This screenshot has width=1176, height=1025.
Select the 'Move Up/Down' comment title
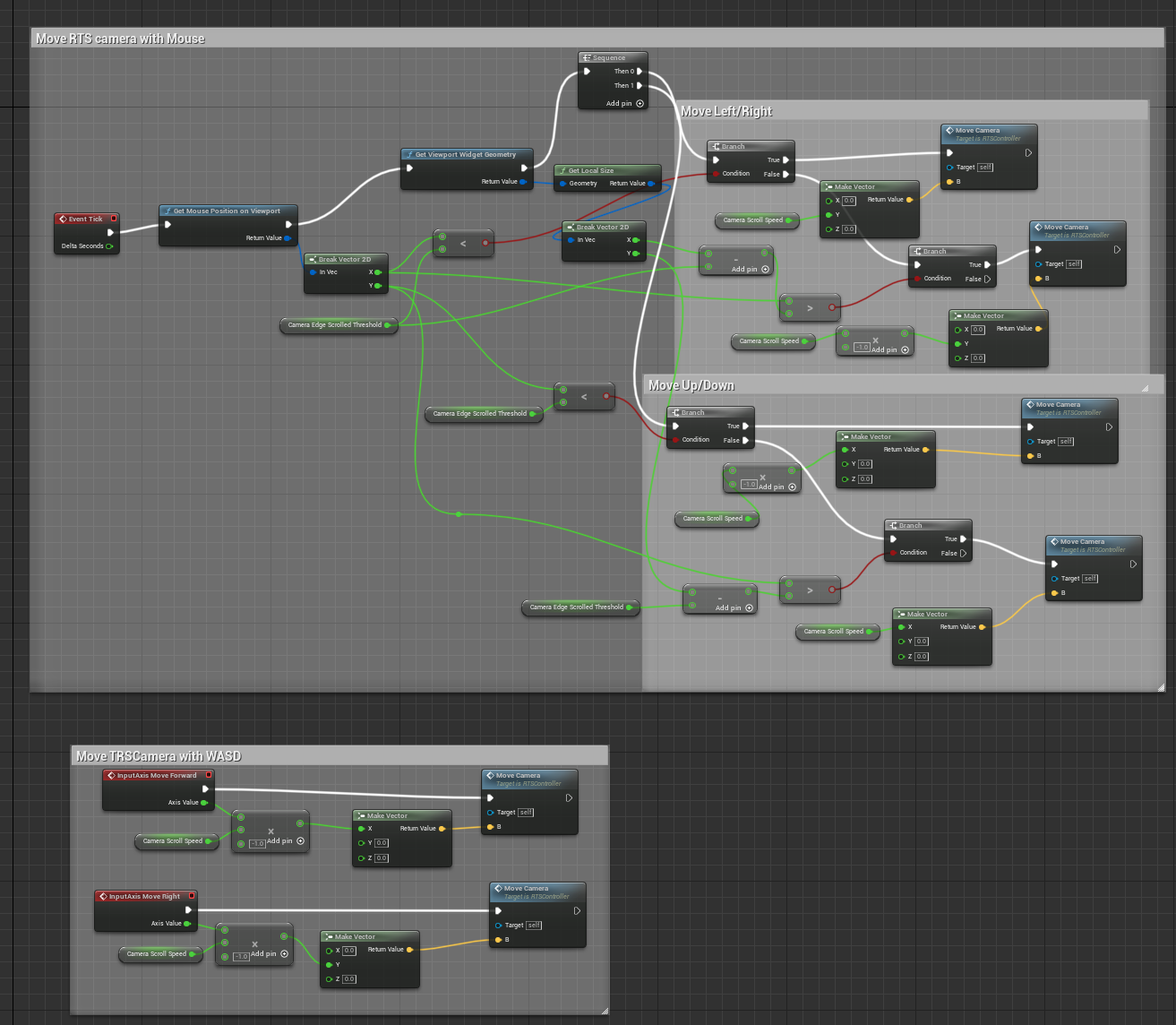coord(691,385)
